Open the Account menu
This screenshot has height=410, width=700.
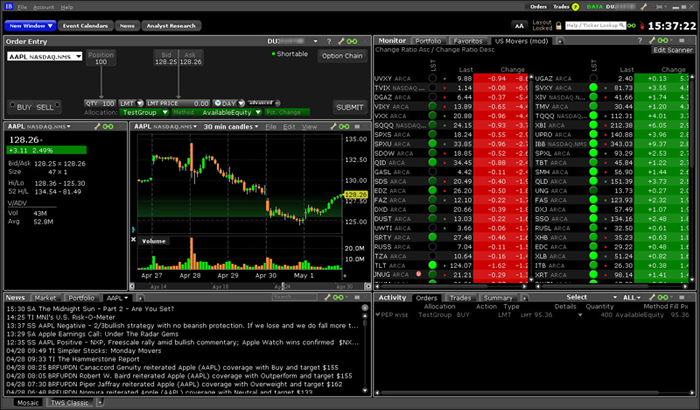(x=44, y=7)
